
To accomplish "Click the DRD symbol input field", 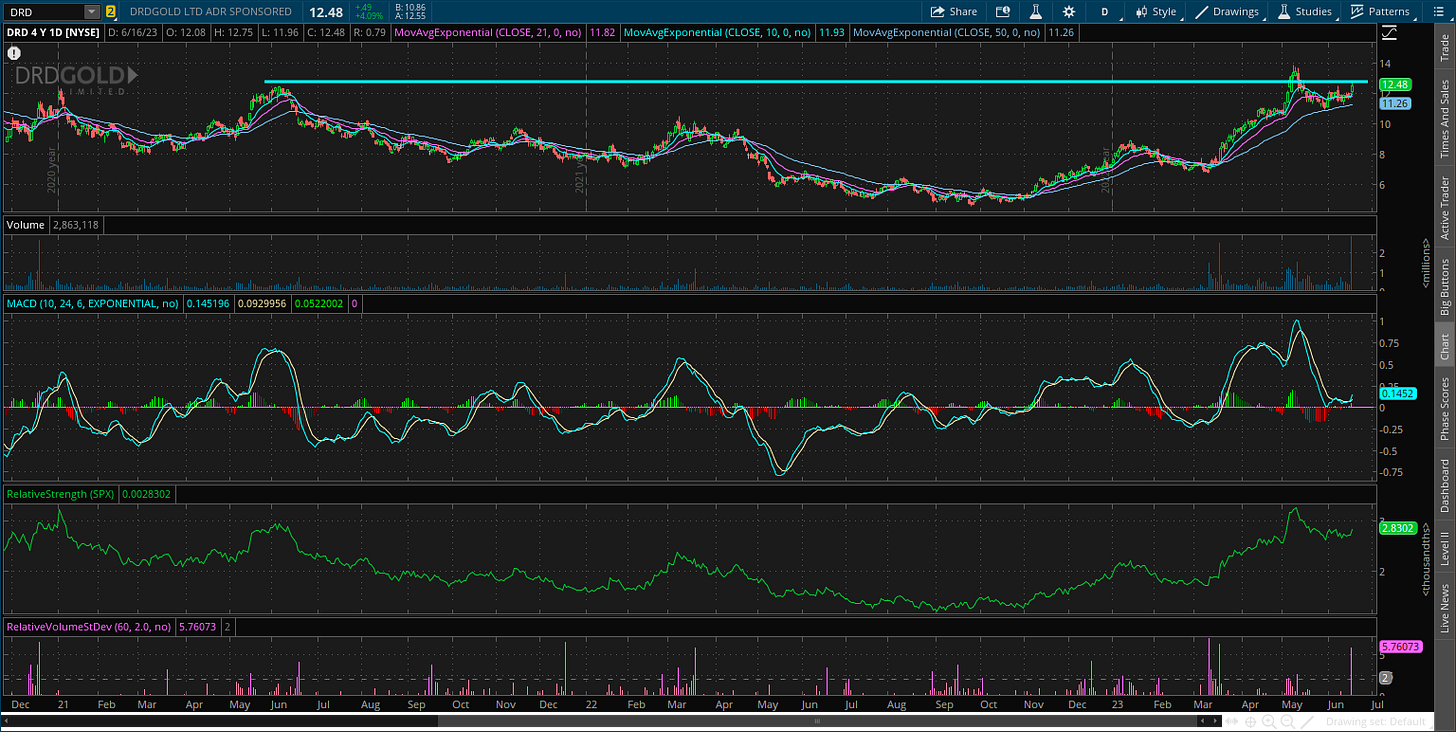I will (44, 12).
